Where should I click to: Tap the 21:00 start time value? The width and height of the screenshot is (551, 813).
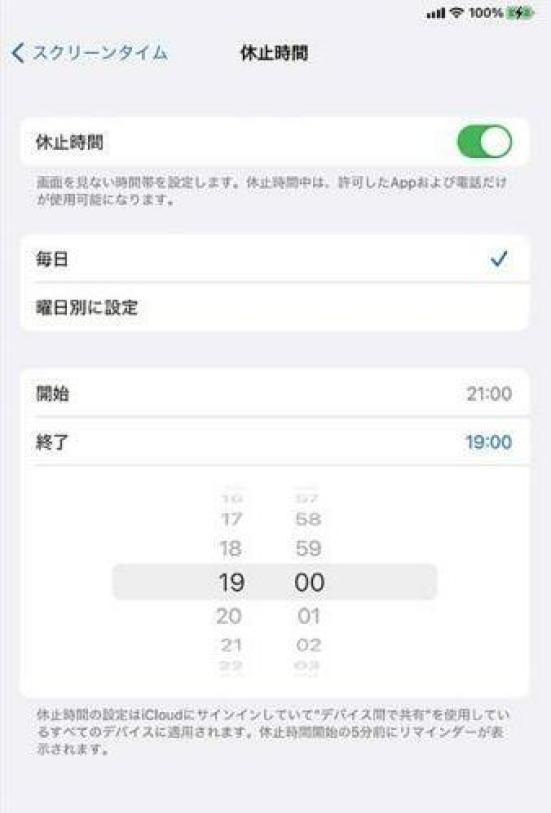[489, 394]
